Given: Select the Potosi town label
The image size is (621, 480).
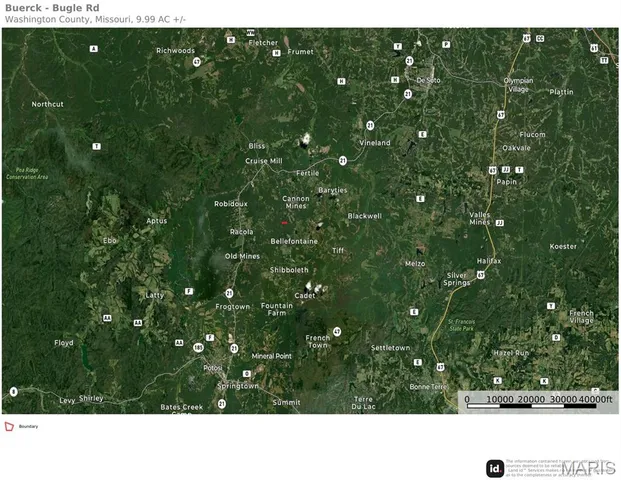Looking at the screenshot, I should (212, 367).
